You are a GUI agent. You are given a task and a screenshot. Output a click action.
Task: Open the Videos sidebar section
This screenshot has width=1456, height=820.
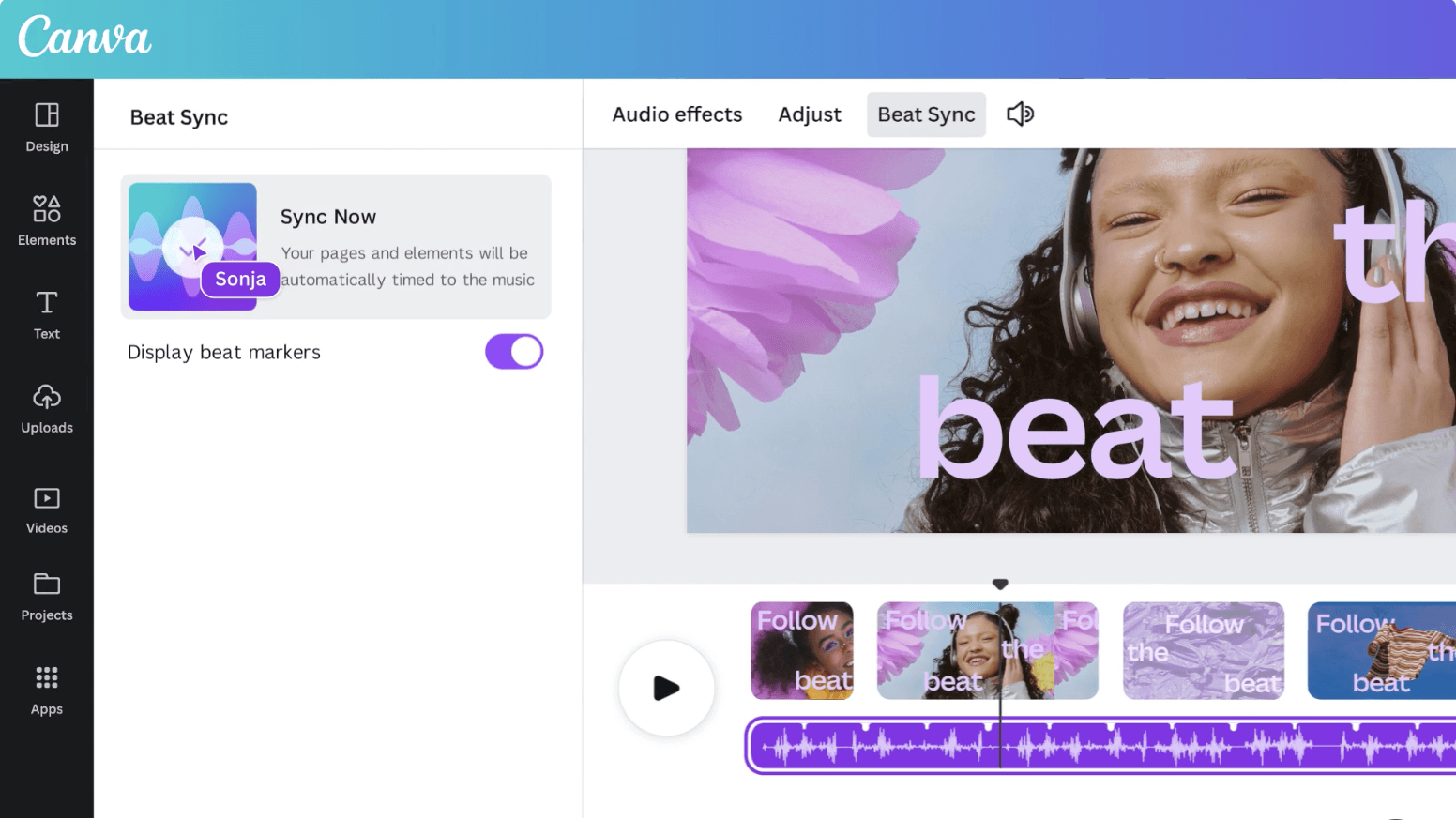47,510
